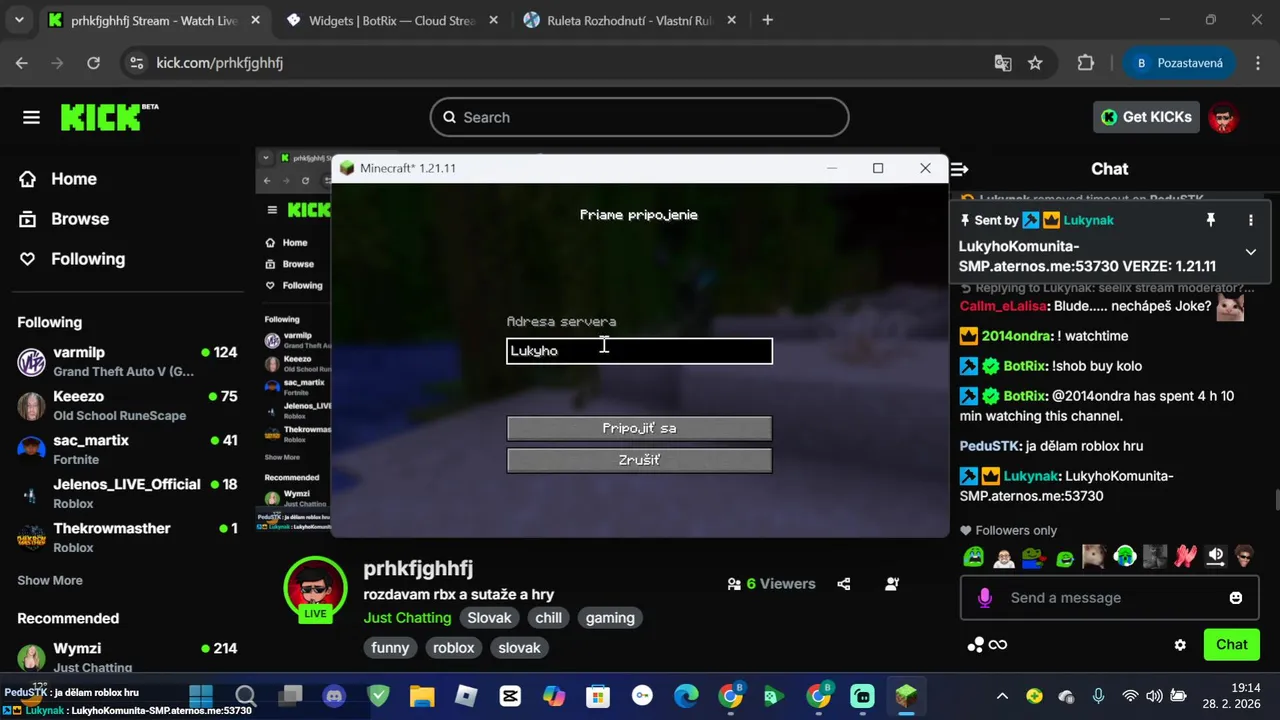Click the Pripojiť sa button in Minecraft
Viewport: 1280px width, 720px height.
pos(639,428)
